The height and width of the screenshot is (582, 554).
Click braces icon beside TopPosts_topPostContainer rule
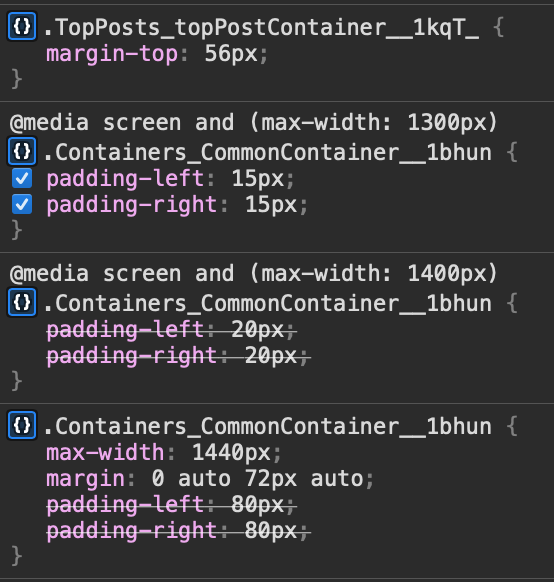coord(22,26)
